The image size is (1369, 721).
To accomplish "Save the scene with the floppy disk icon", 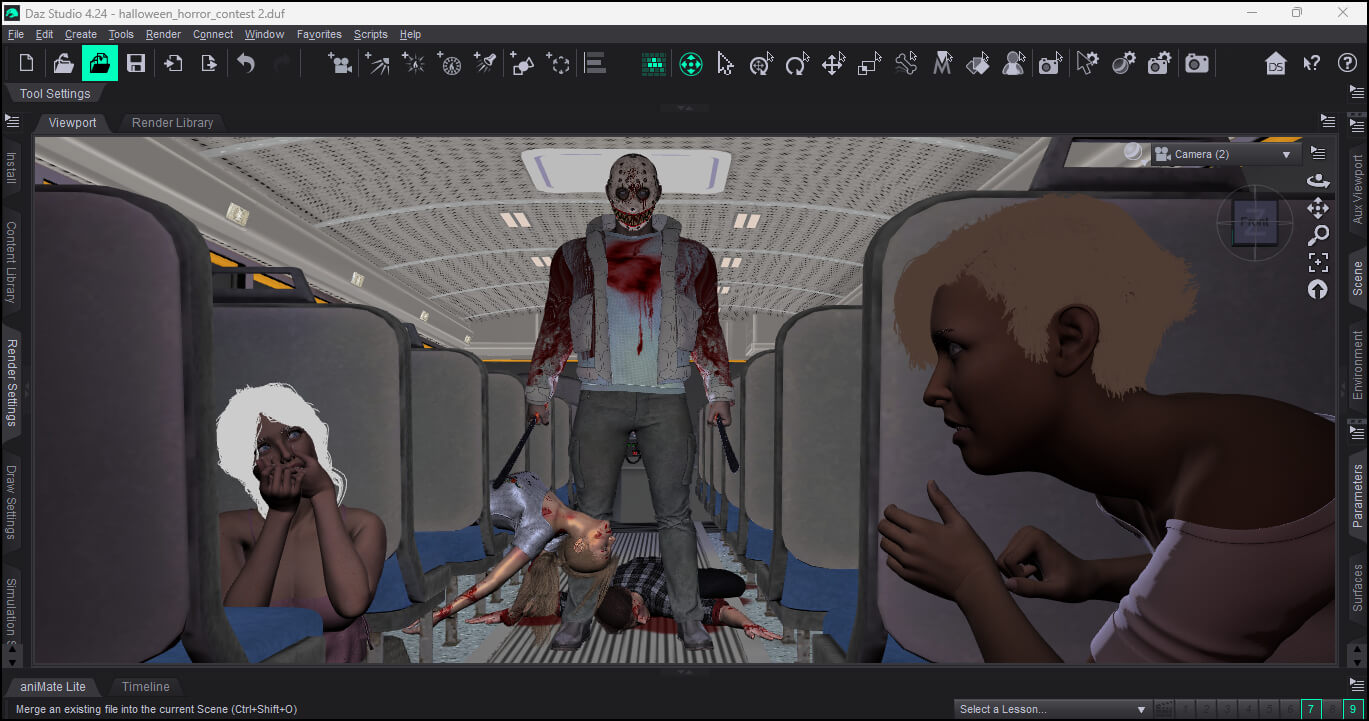I will coord(136,64).
